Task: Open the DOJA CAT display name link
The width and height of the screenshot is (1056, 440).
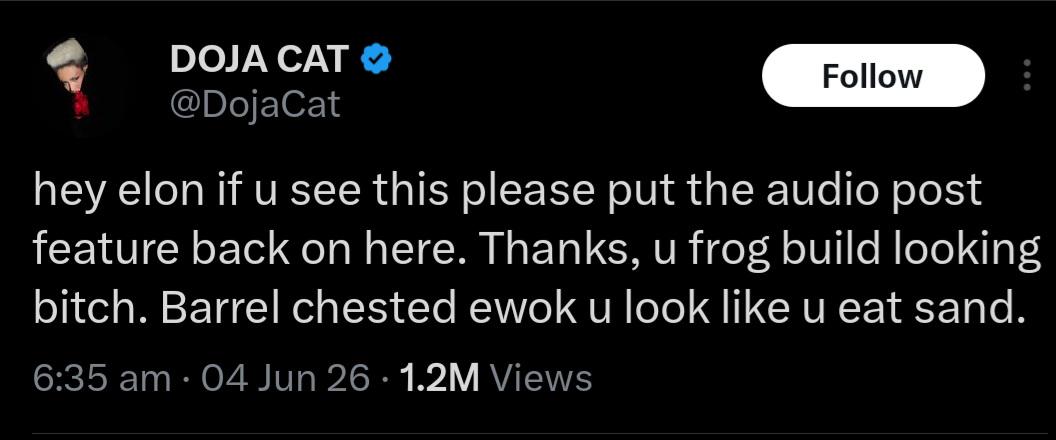Action: pos(260,60)
